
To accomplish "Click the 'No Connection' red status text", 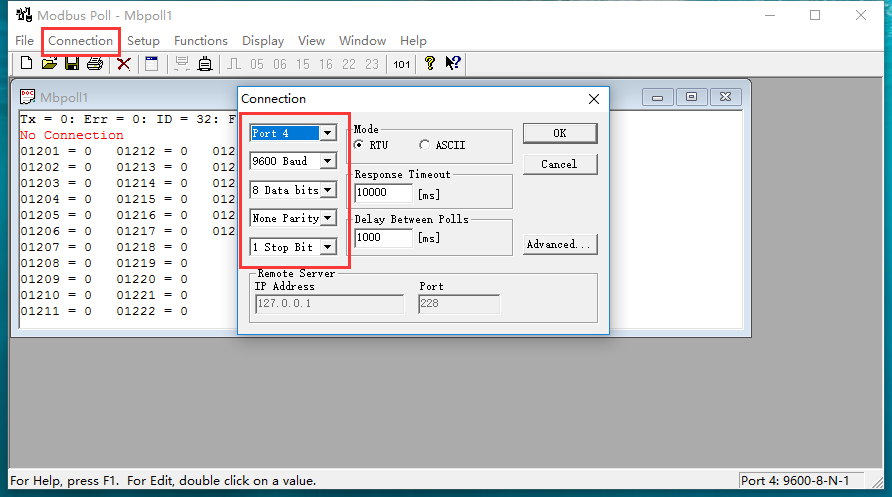I will pyautogui.click(x=72, y=135).
